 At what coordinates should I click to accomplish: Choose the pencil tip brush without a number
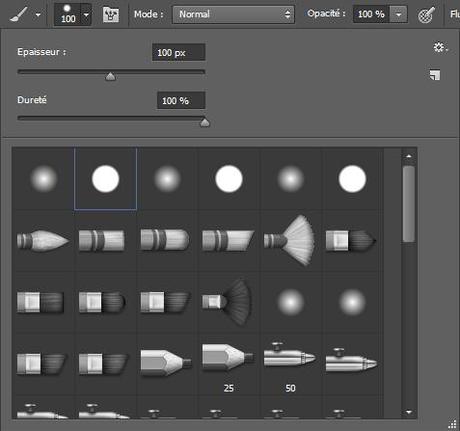[166, 363]
